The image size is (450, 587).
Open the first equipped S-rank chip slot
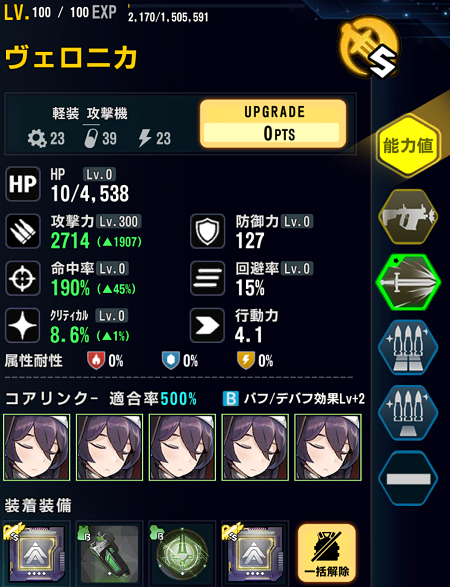click(36, 553)
